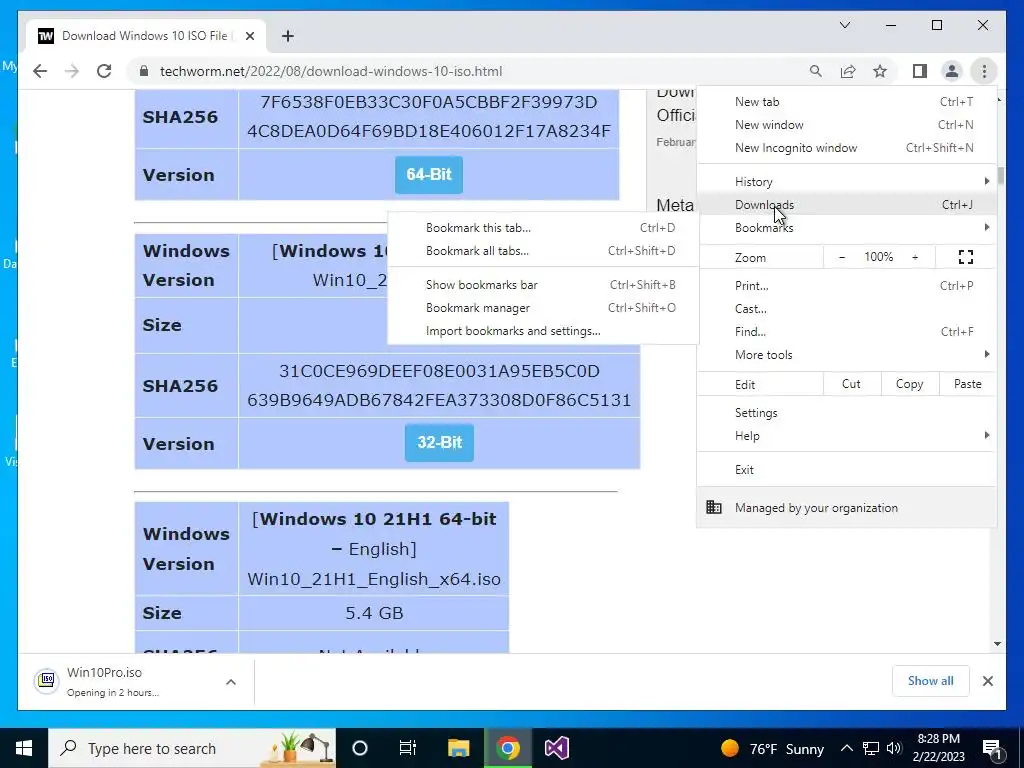This screenshot has height=768, width=1024.
Task: Click Exit in Chrome menu
Action: pos(847,470)
